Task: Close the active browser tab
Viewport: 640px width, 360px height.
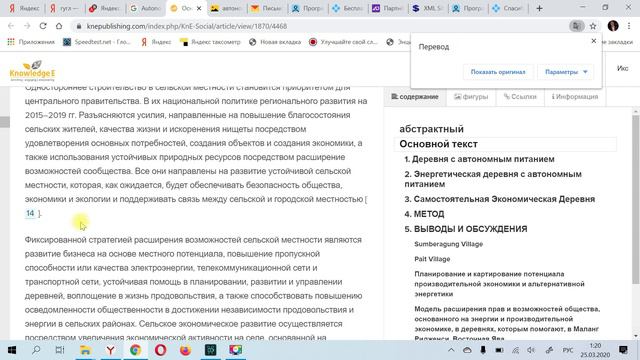Action: coord(199,8)
